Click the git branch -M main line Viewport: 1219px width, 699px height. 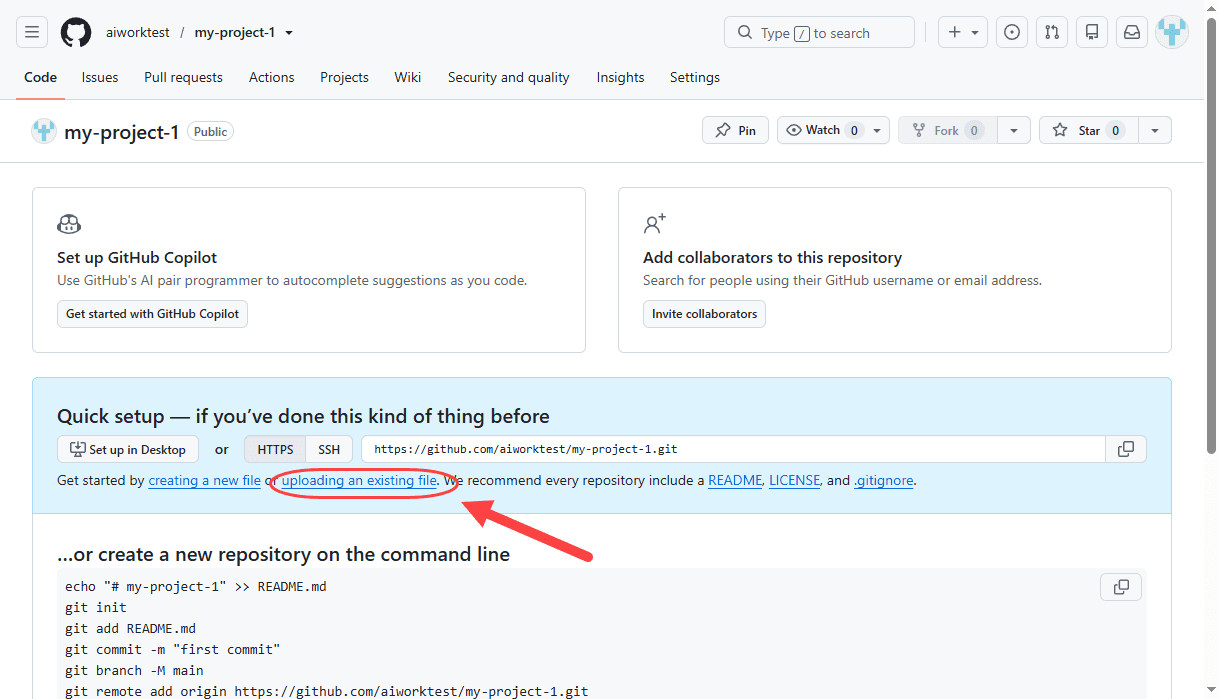134,671
